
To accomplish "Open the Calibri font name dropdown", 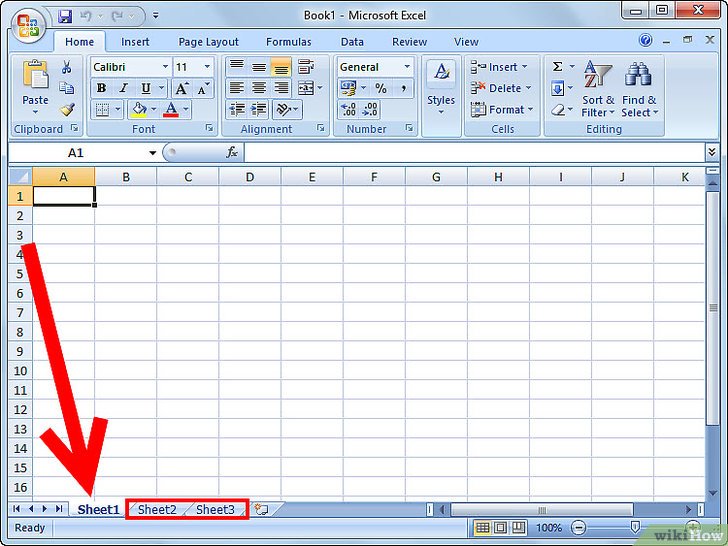I will [x=165, y=67].
